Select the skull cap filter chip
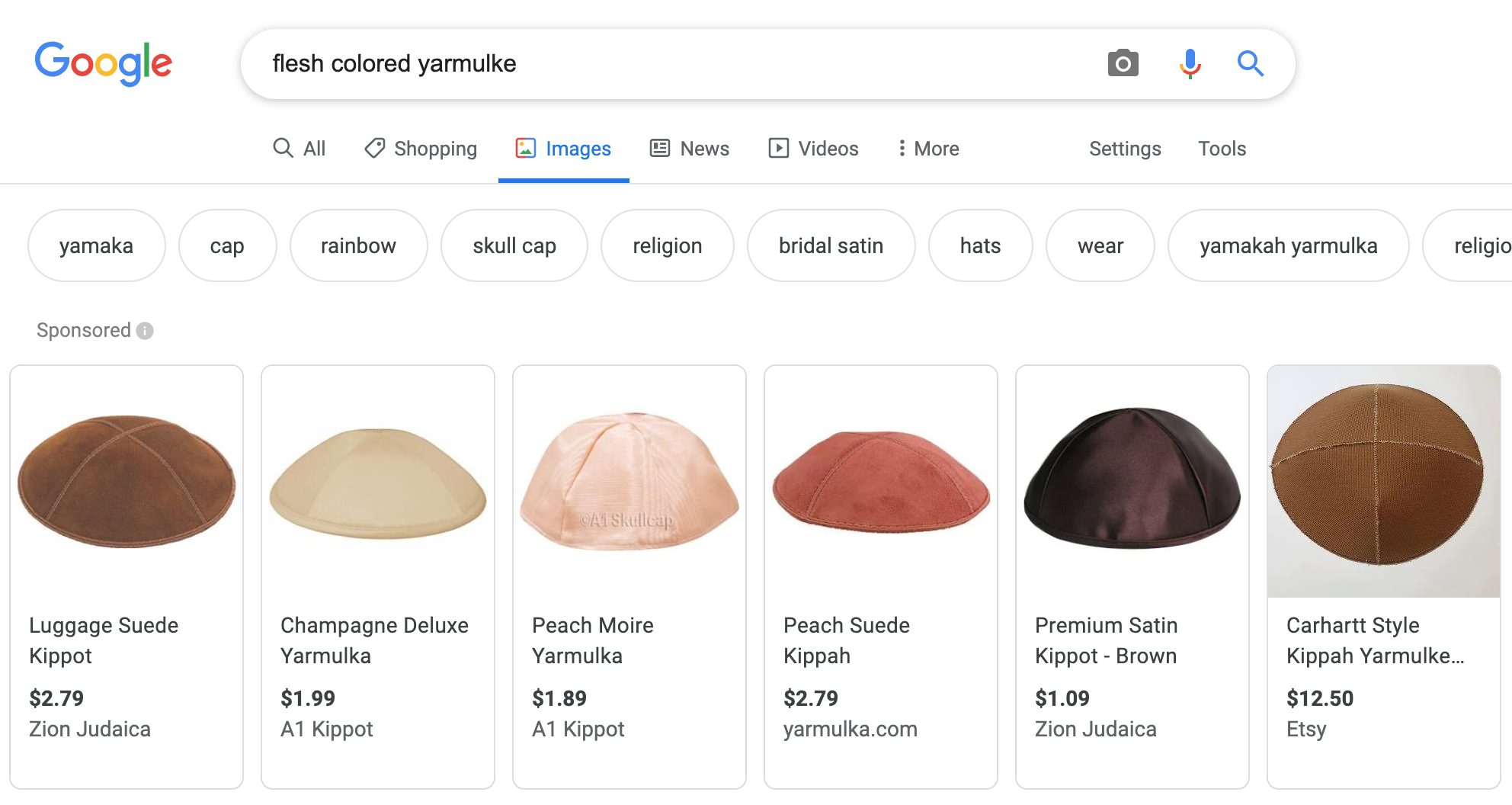Image resolution: width=1512 pixels, height=805 pixels. [514, 245]
